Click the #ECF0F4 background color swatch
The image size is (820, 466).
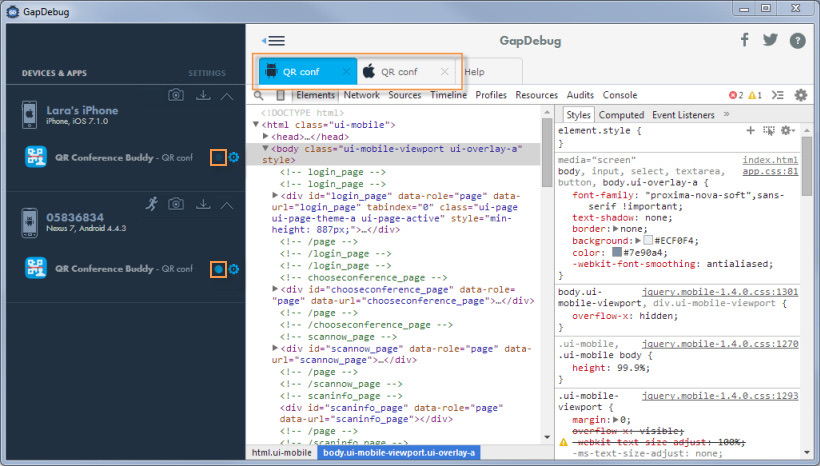coord(649,241)
